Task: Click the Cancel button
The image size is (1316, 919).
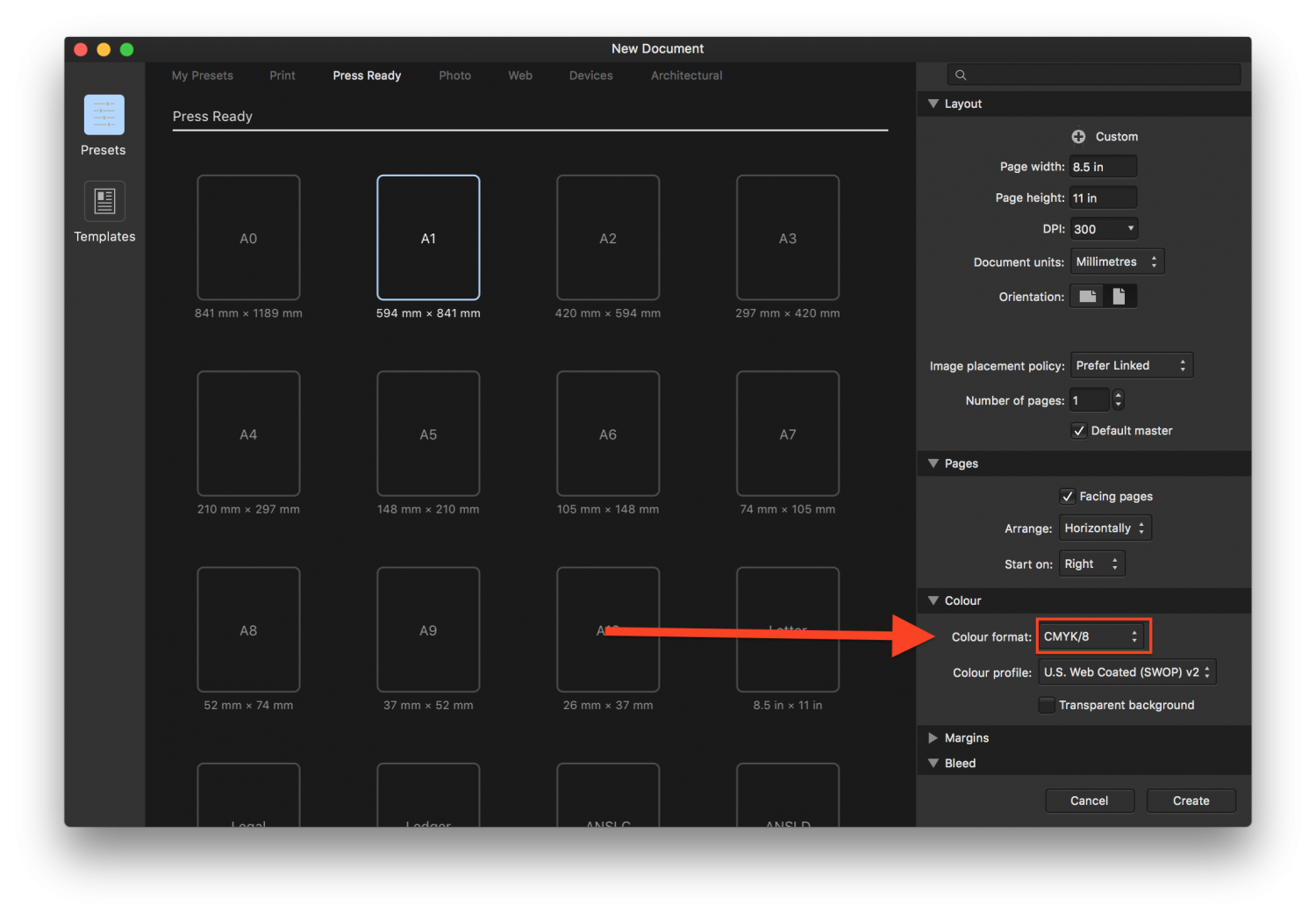Action: 1089,801
